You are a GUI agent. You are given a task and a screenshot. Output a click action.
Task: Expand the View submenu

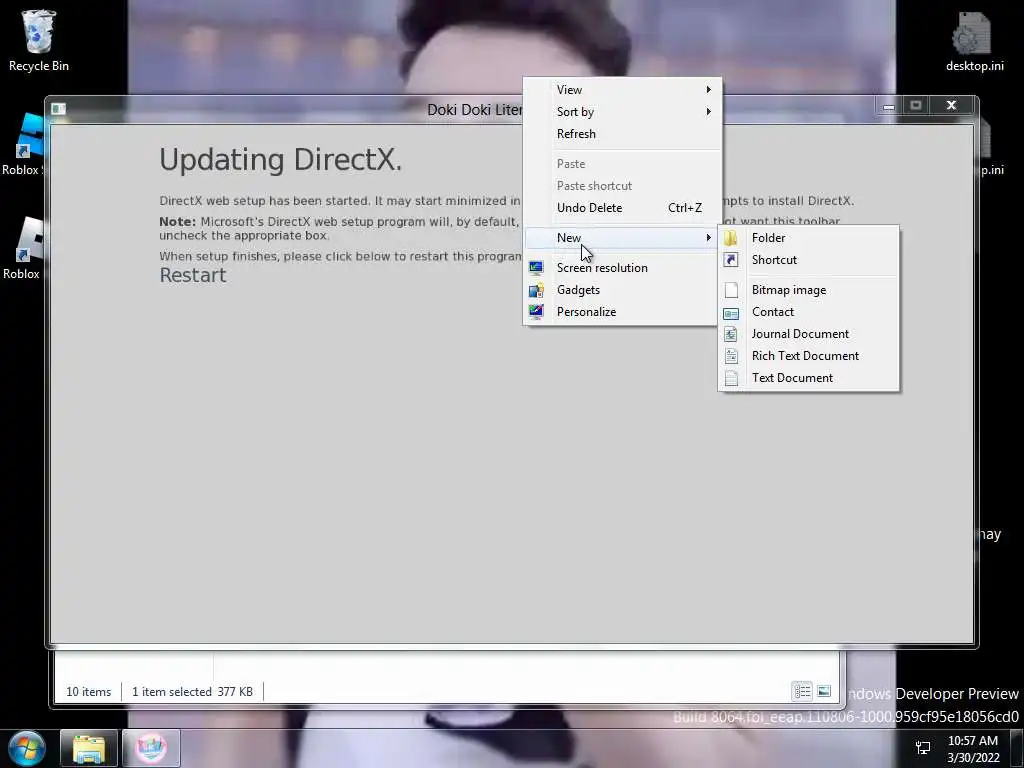coord(622,89)
